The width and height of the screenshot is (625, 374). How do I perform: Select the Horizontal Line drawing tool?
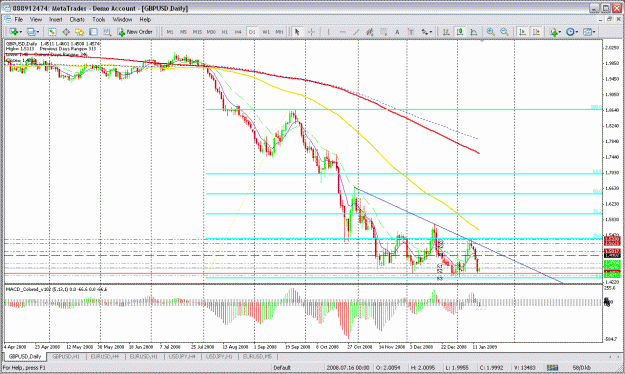pyautogui.click(x=342, y=32)
